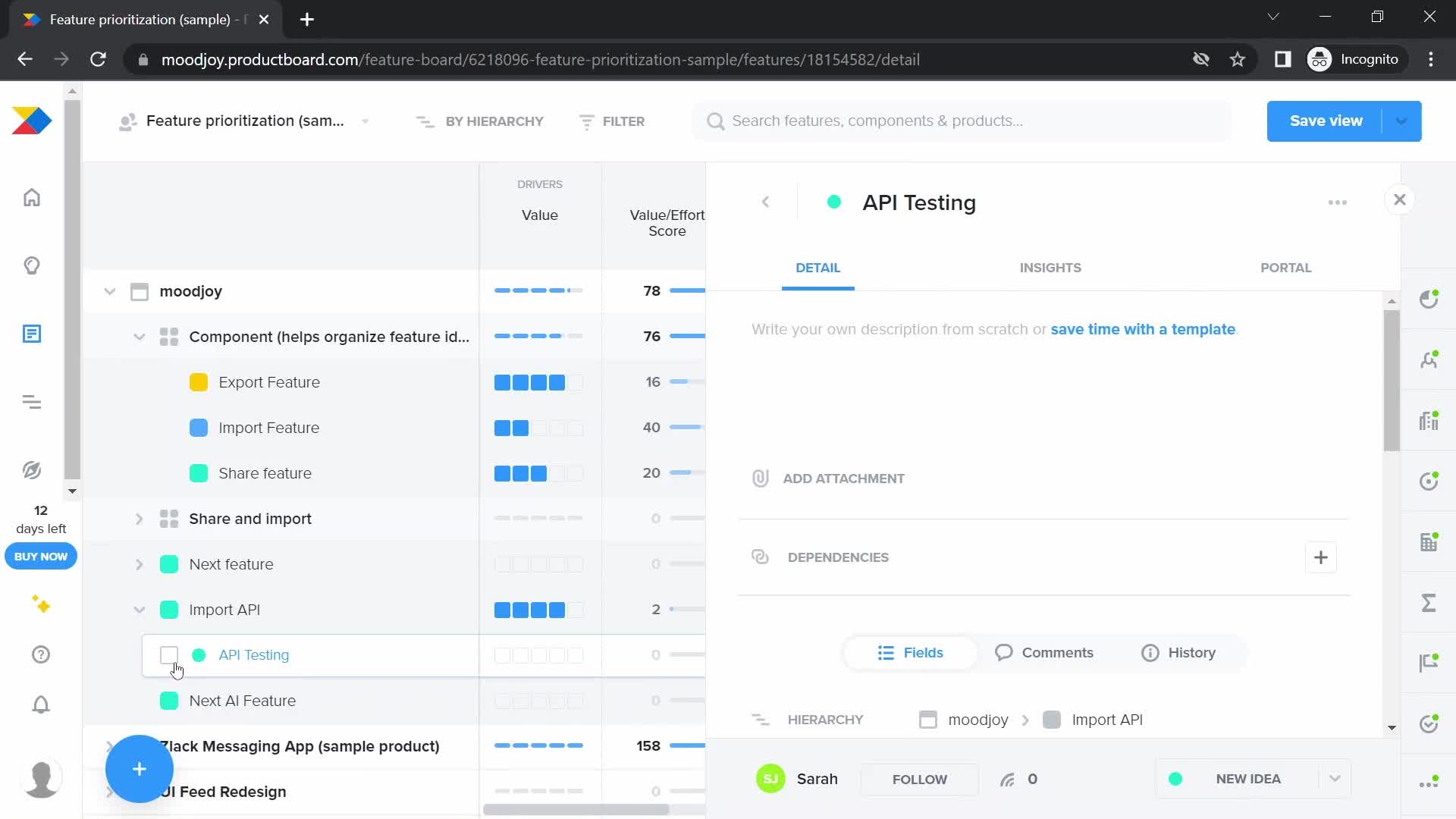Open the save time with a template link
The width and height of the screenshot is (1456, 819).
[x=1143, y=329]
